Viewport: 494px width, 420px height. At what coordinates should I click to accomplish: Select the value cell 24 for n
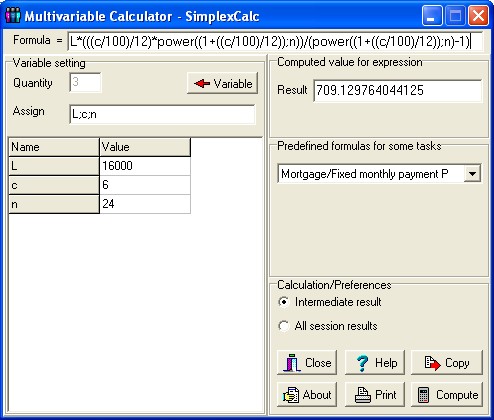click(145, 204)
